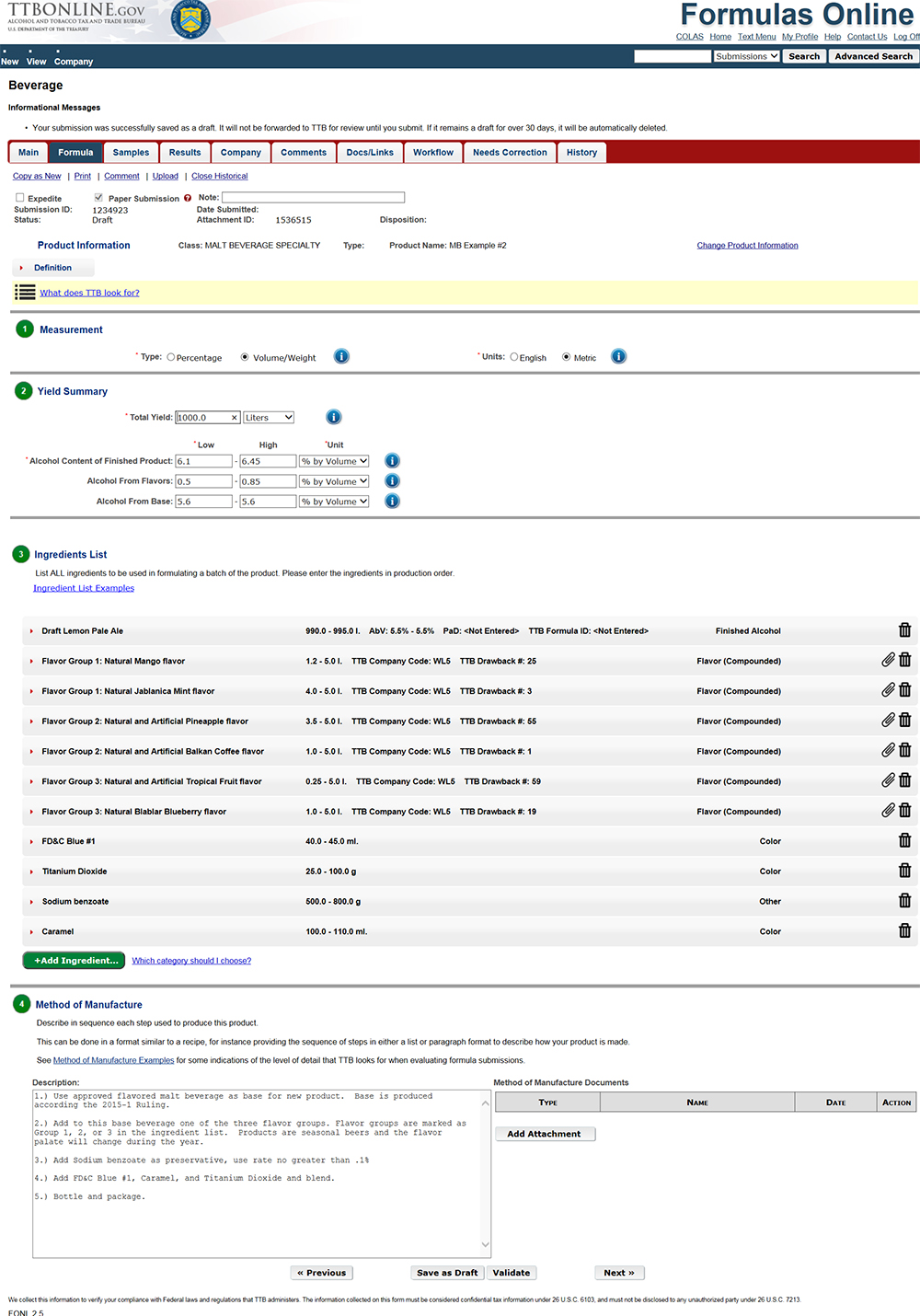The width and height of the screenshot is (920, 1316).
Task: Clear the Total Yield field with X
Action: click(235, 418)
